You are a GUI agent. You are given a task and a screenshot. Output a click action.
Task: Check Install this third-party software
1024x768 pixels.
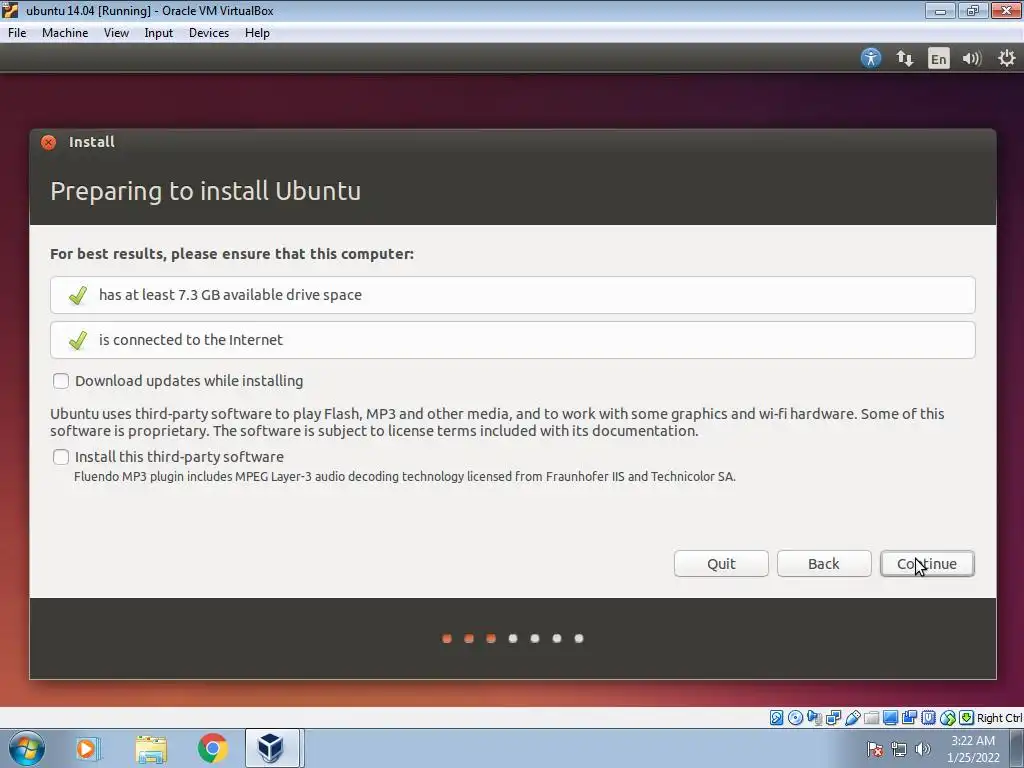[61, 457]
